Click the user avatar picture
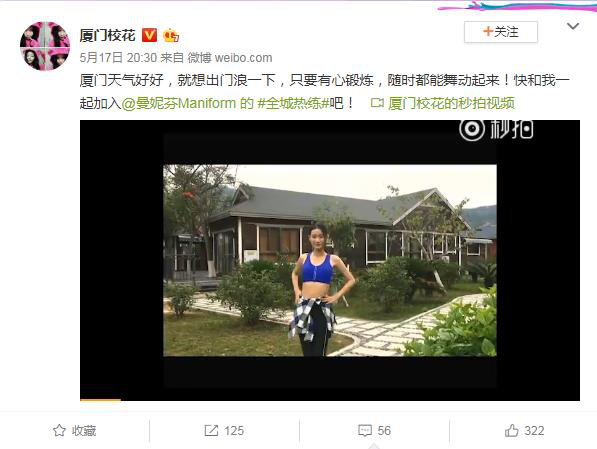This screenshot has width=597, height=449. point(45,46)
